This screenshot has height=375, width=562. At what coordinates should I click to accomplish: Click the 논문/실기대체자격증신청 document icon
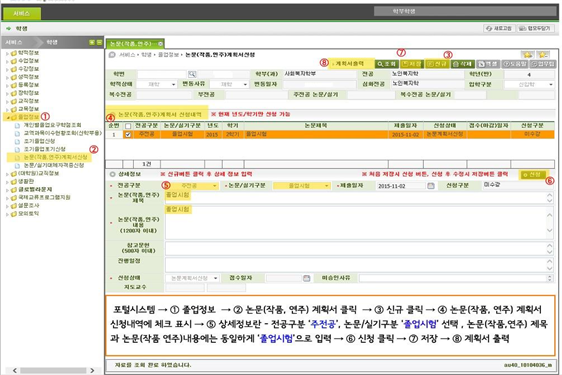click(17, 166)
